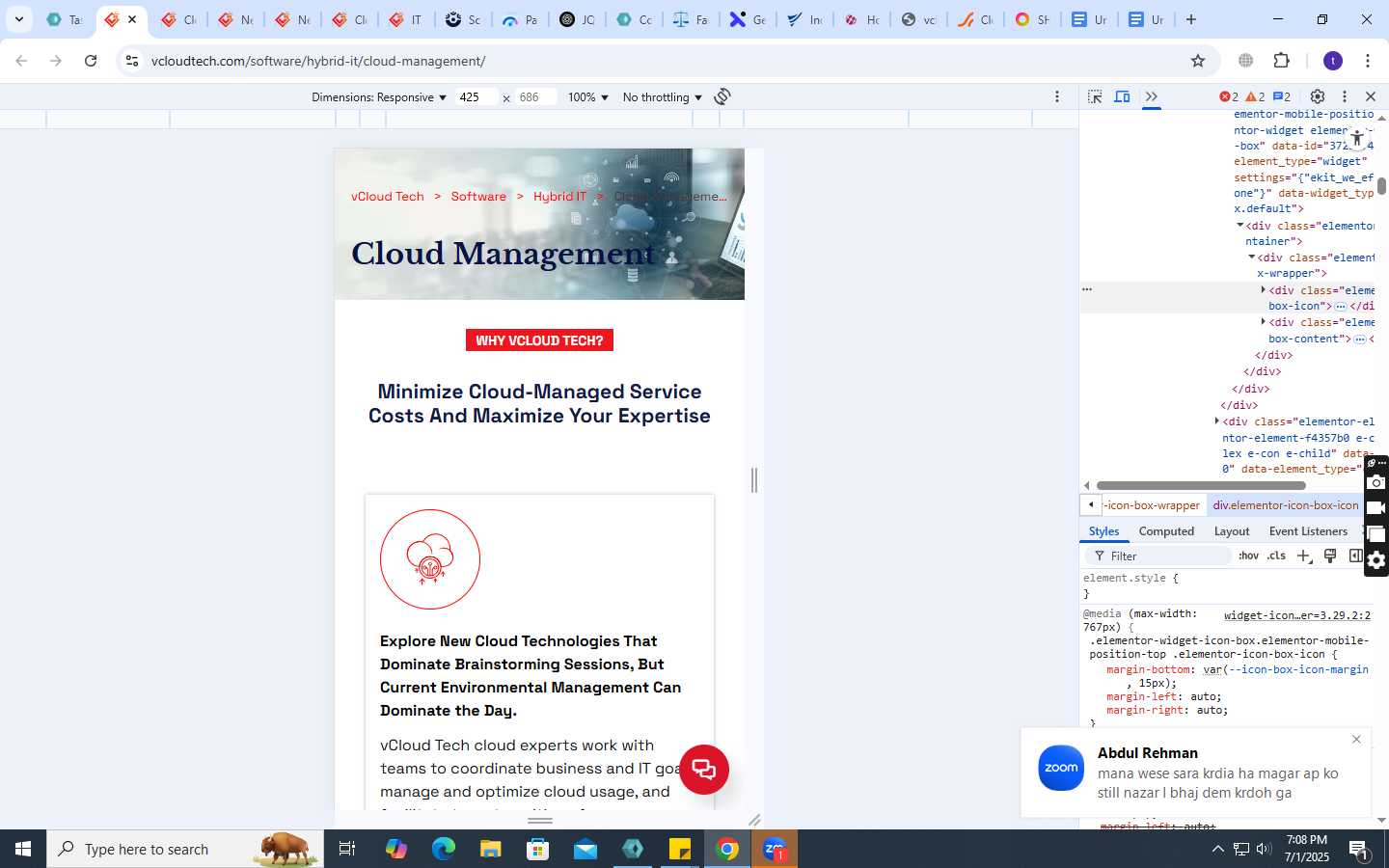
Task: Open the vCloud Tech breadcrumb link
Action: (388, 196)
